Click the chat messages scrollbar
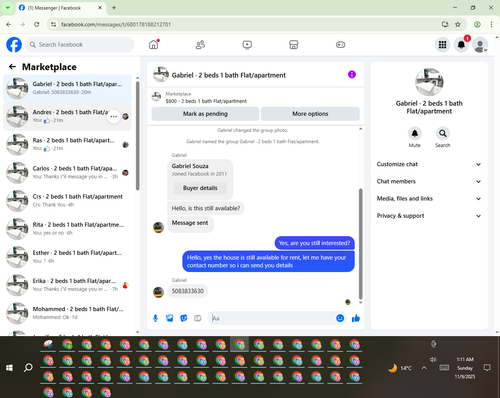This screenshot has height=398, width=500. 360,244
